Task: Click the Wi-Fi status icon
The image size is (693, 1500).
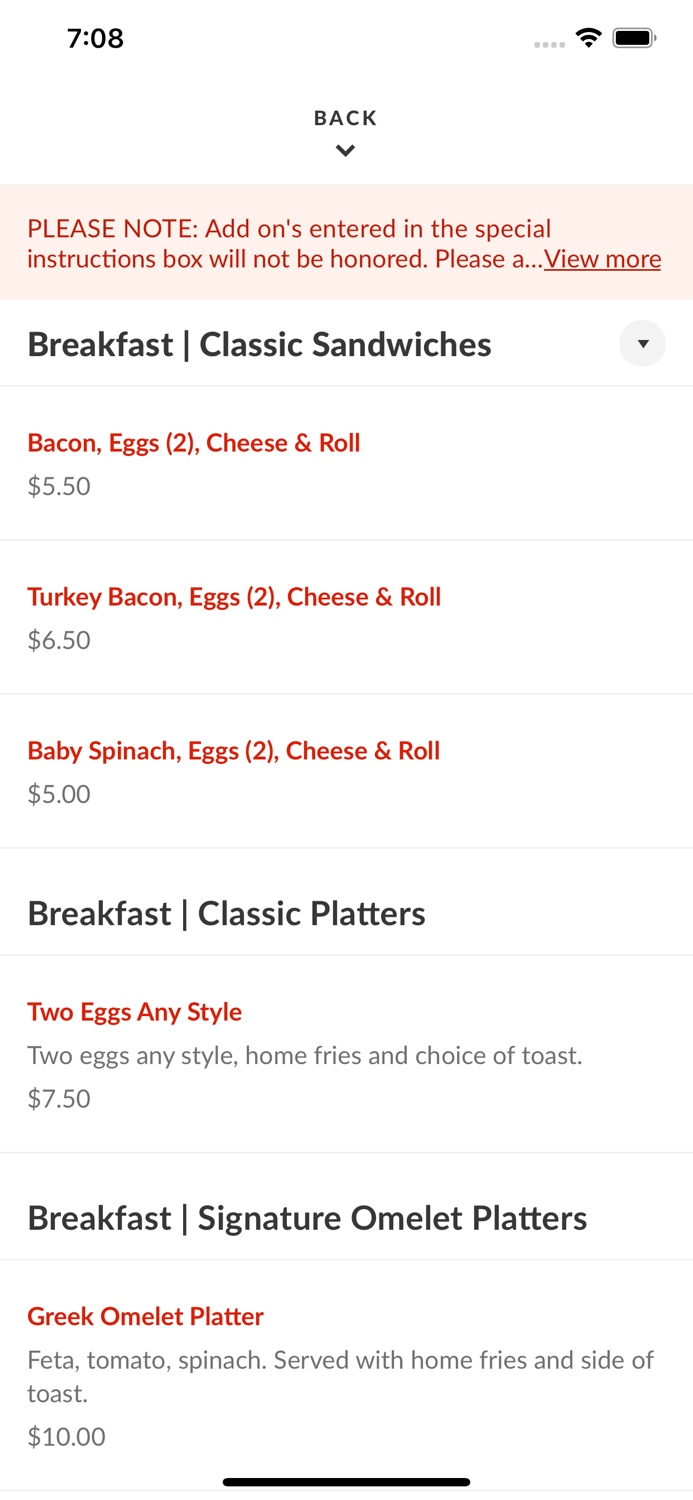Action: 588,37
